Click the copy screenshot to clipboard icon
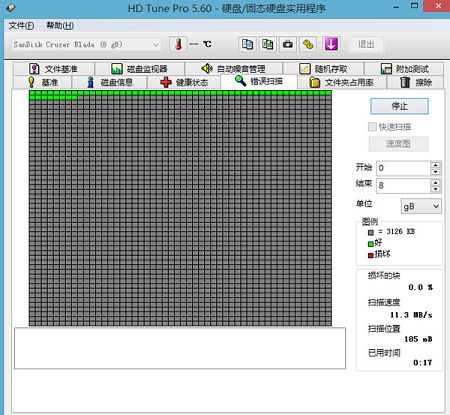 268,44
